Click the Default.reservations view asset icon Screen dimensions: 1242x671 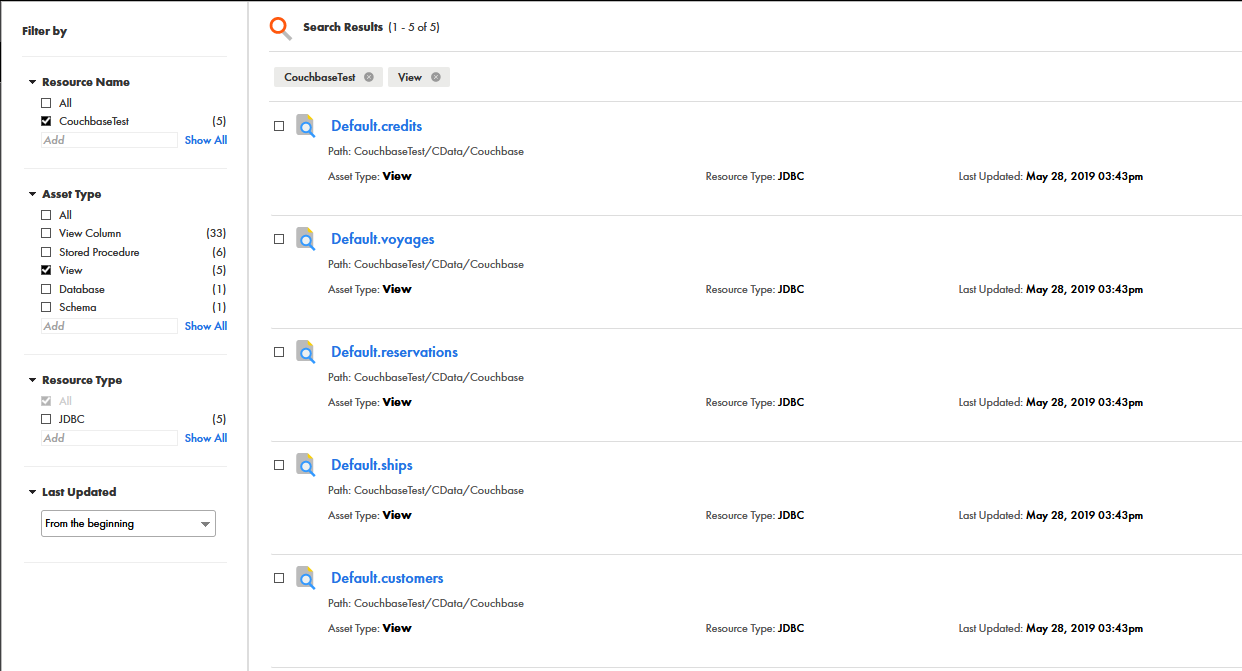click(x=306, y=352)
